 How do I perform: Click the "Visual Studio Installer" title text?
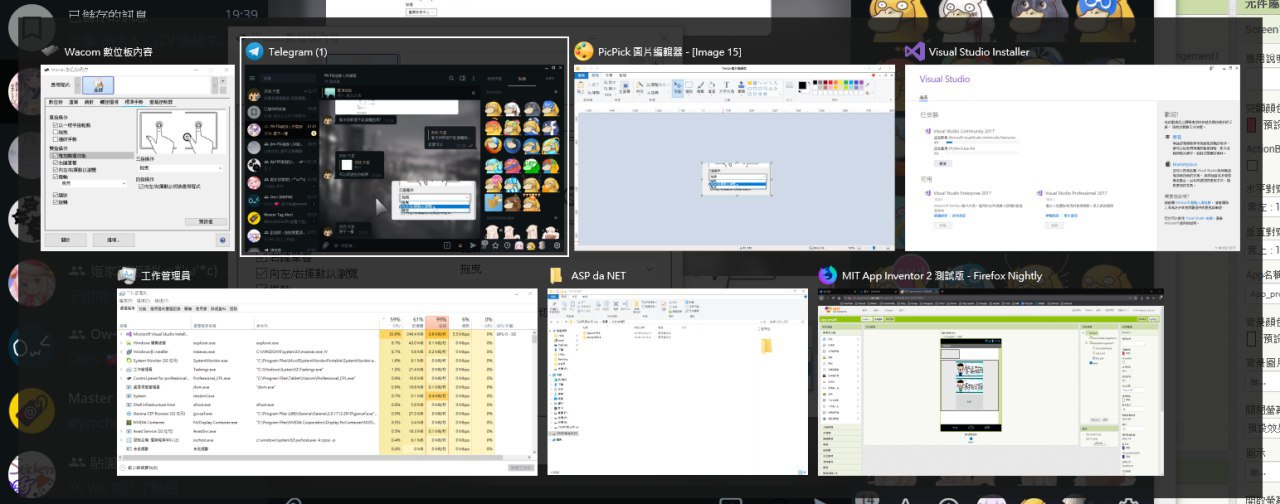(x=979, y=52)
